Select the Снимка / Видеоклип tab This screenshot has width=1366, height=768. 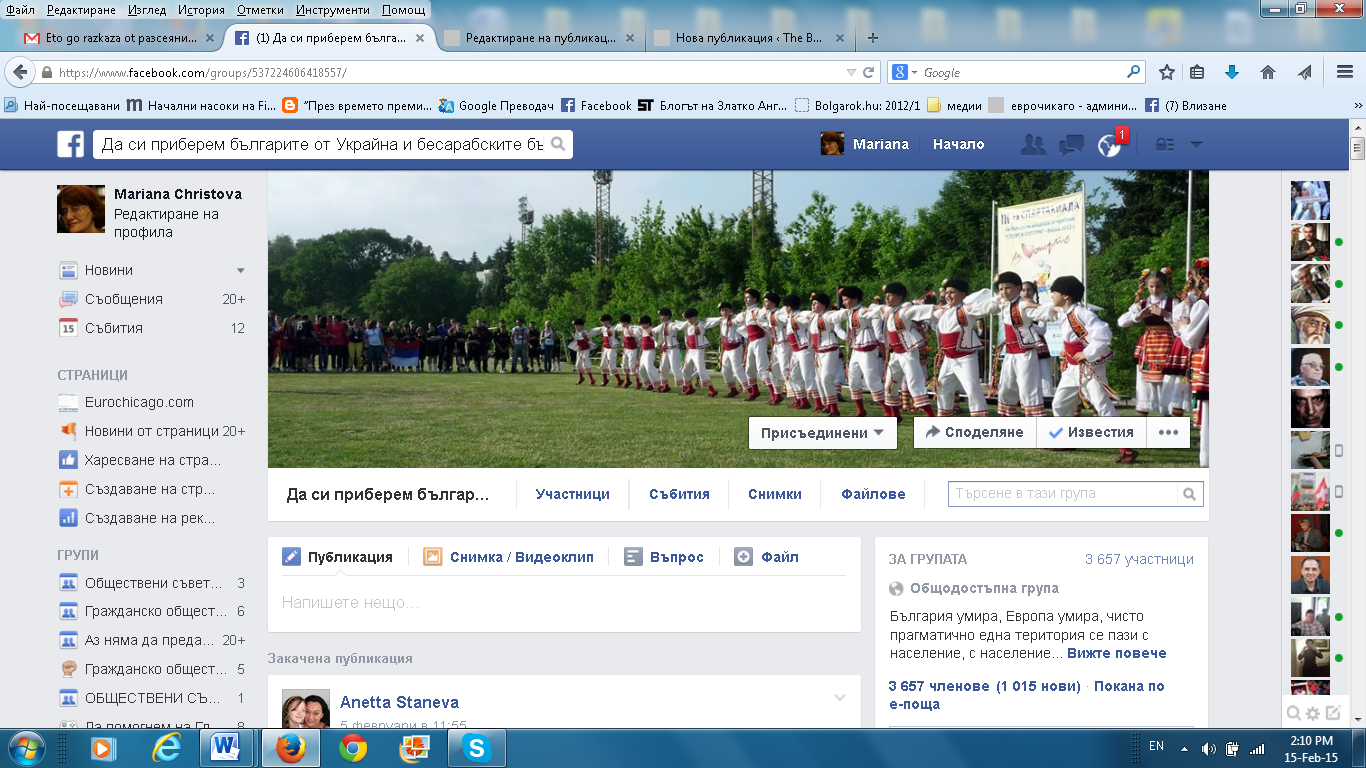pos(510,557)
